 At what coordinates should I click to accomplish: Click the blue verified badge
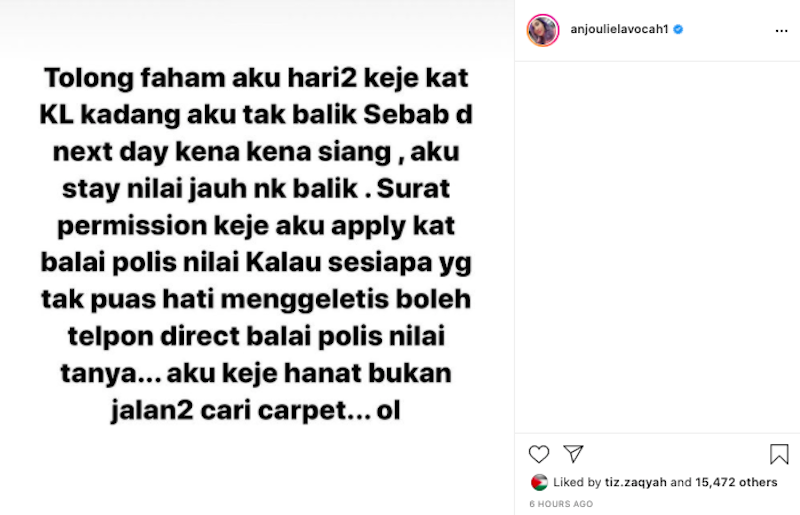(x=678, y=30)
